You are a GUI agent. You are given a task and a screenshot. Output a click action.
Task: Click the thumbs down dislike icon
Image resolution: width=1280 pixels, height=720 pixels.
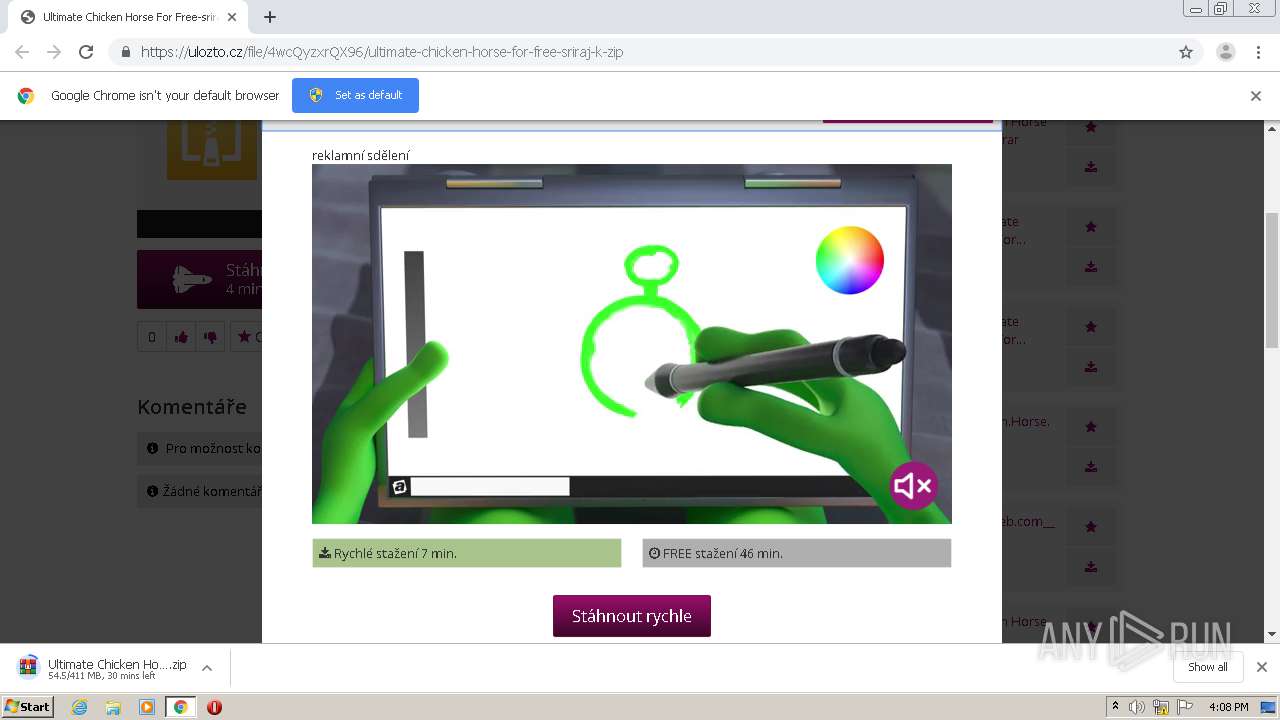tap(210, 337)
